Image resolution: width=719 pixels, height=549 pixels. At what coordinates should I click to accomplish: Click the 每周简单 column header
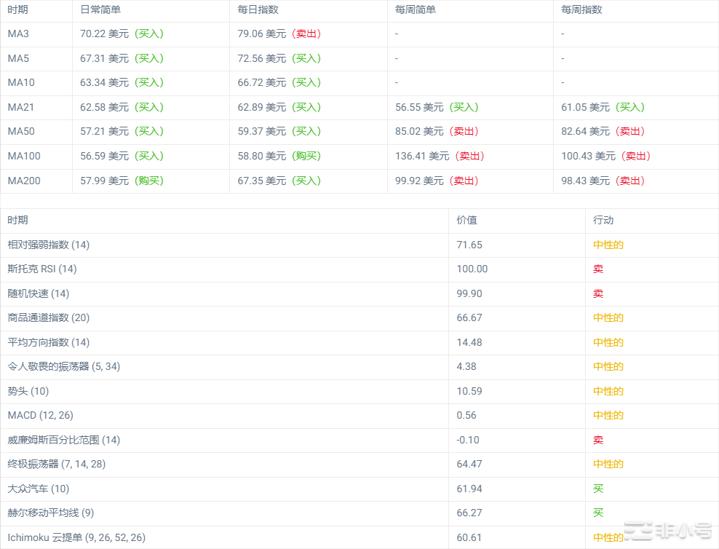tap(416, 9)
